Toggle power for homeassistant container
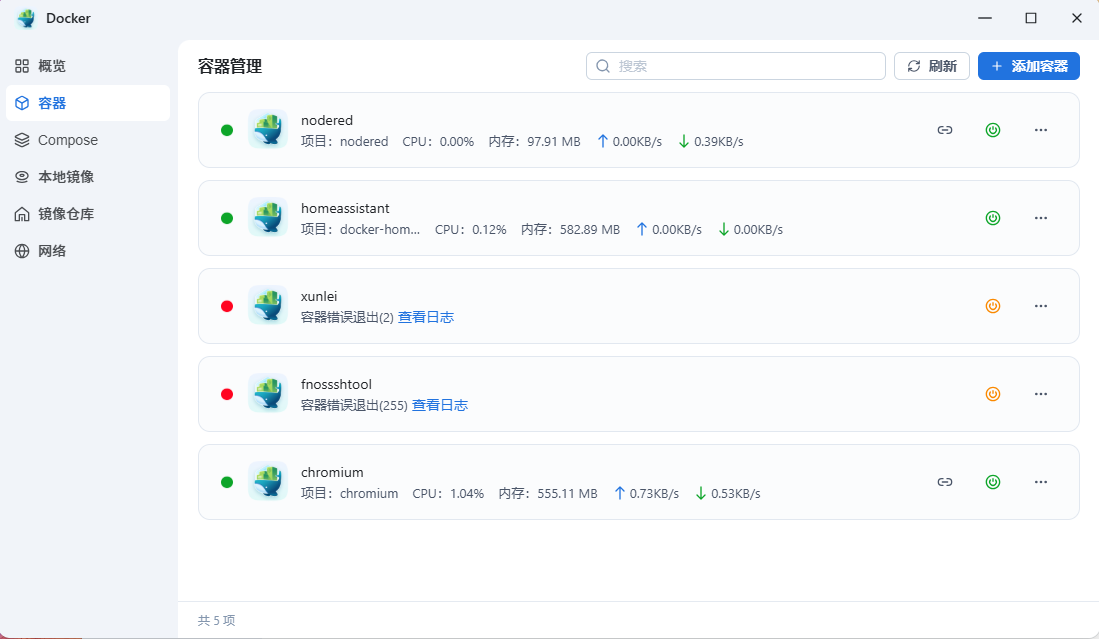The image size is (1099, 639). 992,218
